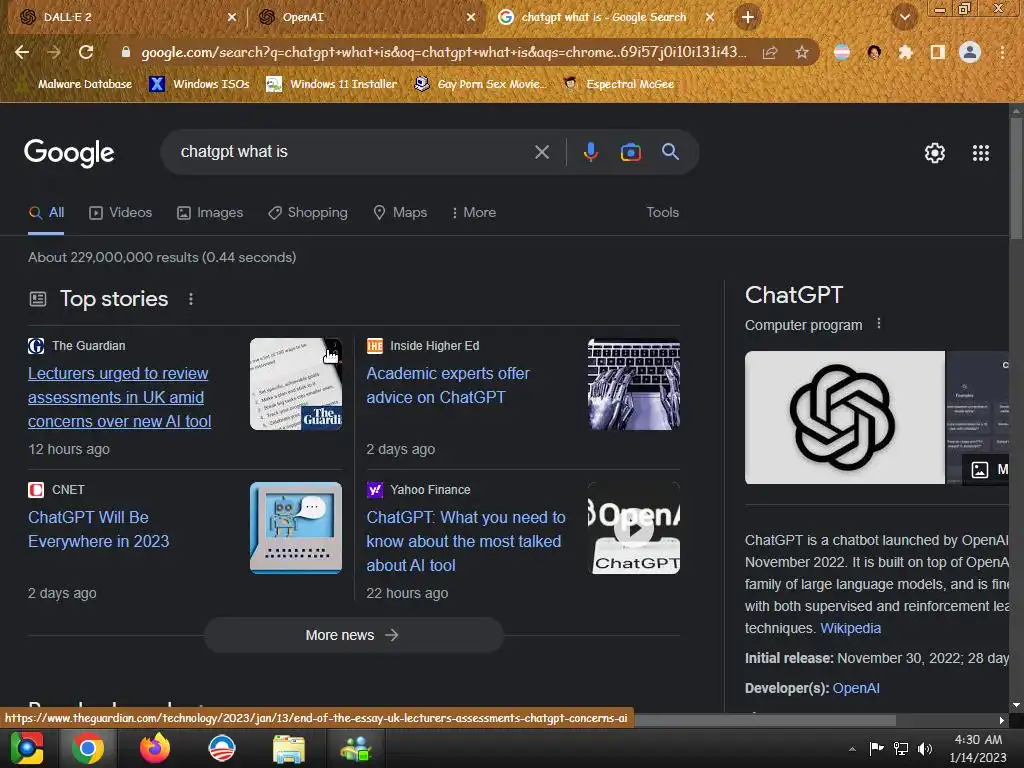Clear the search box with the X
Screen dimensions: 1024x768
(541, 152)
